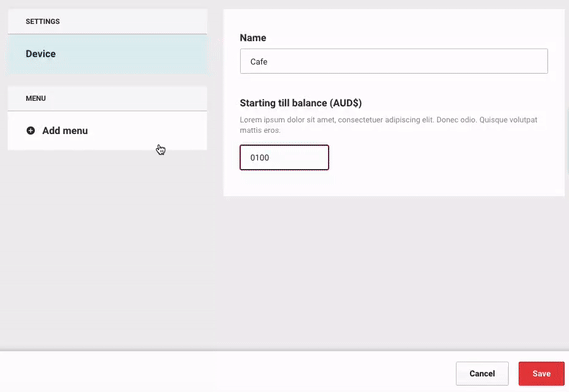
Task: Click the Name input field containing Cafe
Action: point(394,61)
